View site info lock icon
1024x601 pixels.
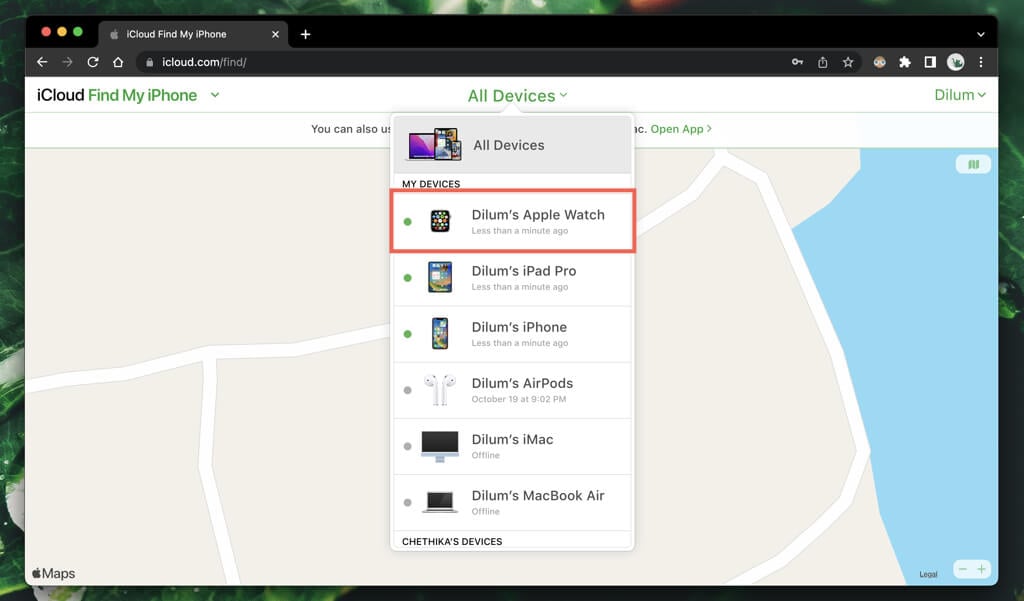[150, 62]
